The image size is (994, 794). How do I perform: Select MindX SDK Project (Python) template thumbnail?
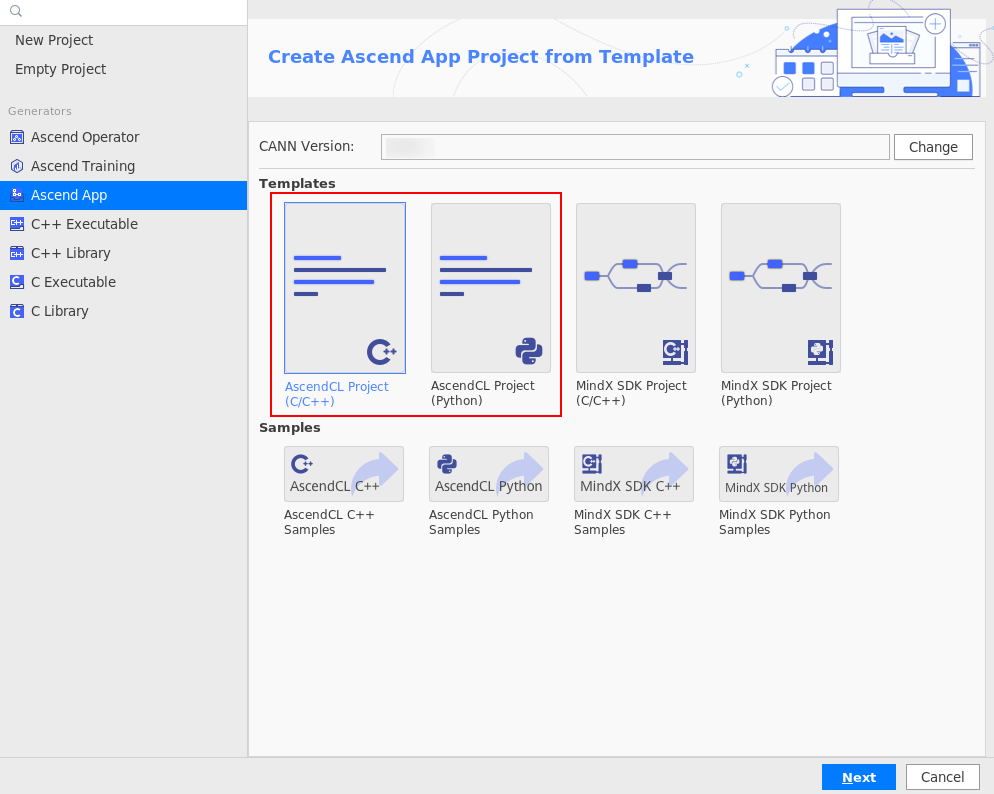(x=781, y=288)
